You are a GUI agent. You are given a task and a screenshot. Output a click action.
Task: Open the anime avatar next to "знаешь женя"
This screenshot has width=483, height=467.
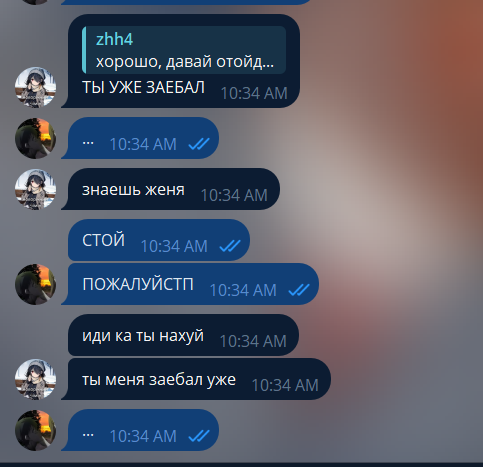click(35, 189)
